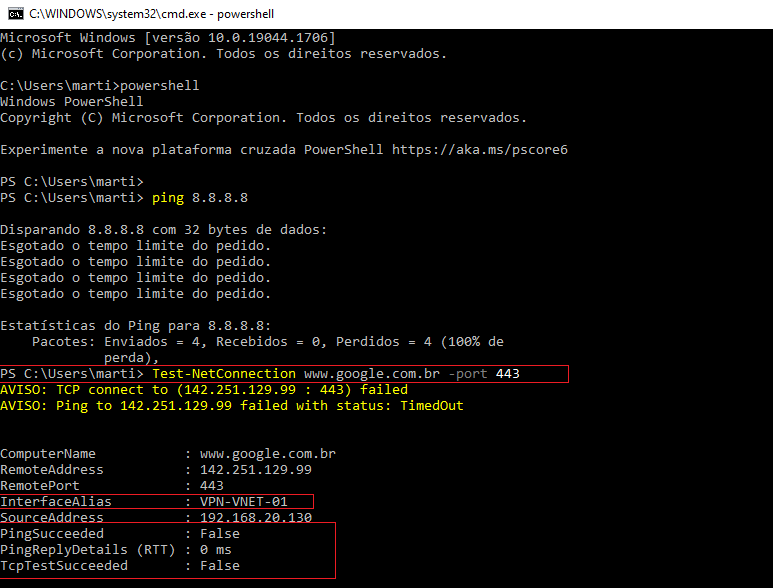Click the '-port 443' parameter text
Image resolution: width=773 pixels, height=588 pixels.
coord(484,374)
